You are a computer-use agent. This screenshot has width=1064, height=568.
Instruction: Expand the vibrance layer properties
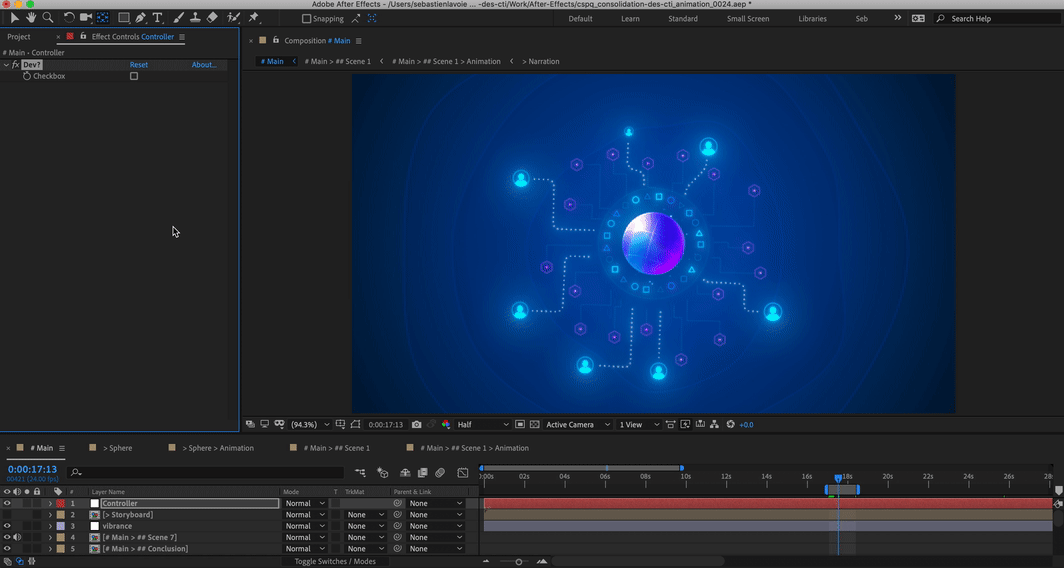click(x=50, y=526)
